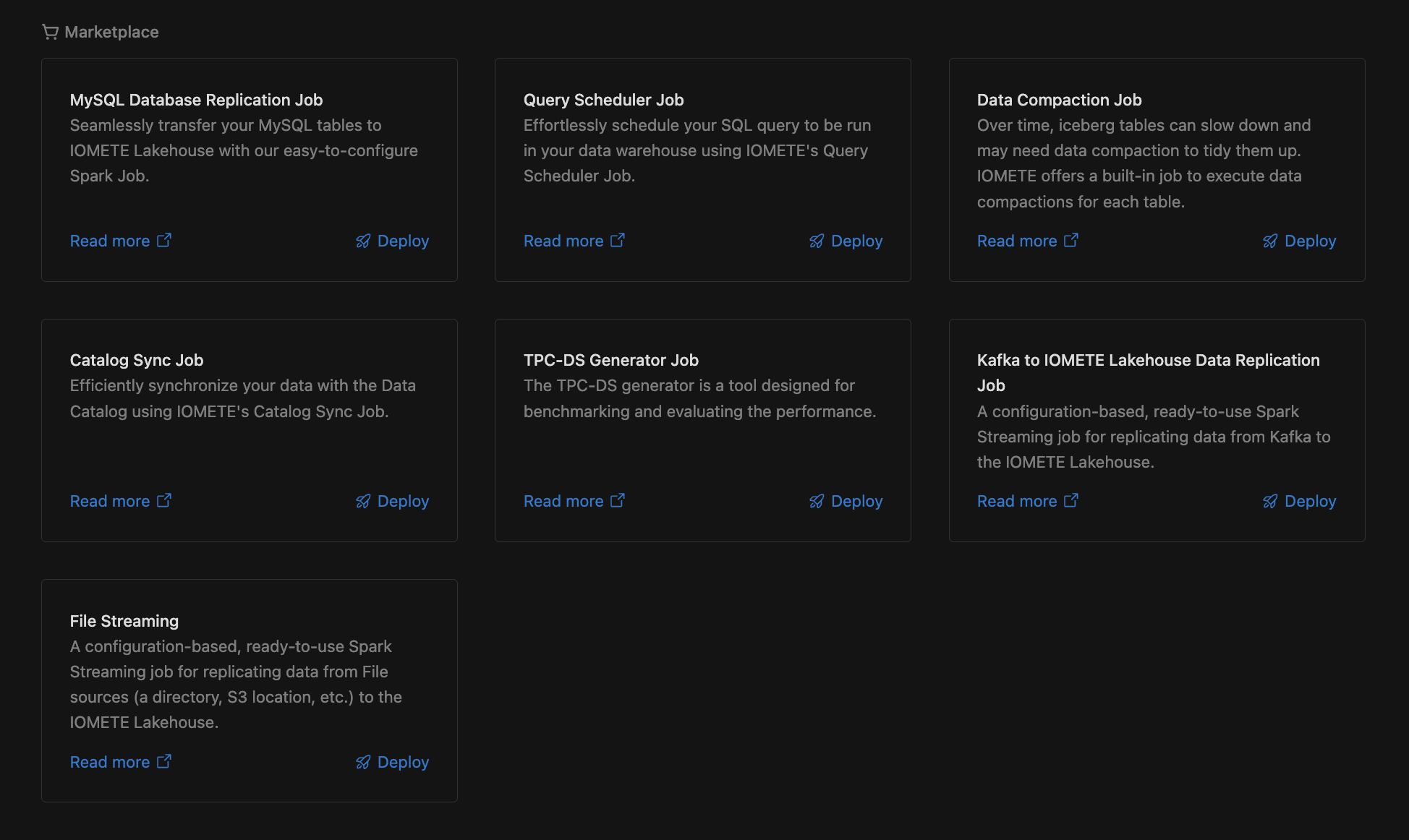Screen dimensions: 1409x840
Task: Click rocket icon on Data Compaction Job card
Action: tap(1270, 241)
